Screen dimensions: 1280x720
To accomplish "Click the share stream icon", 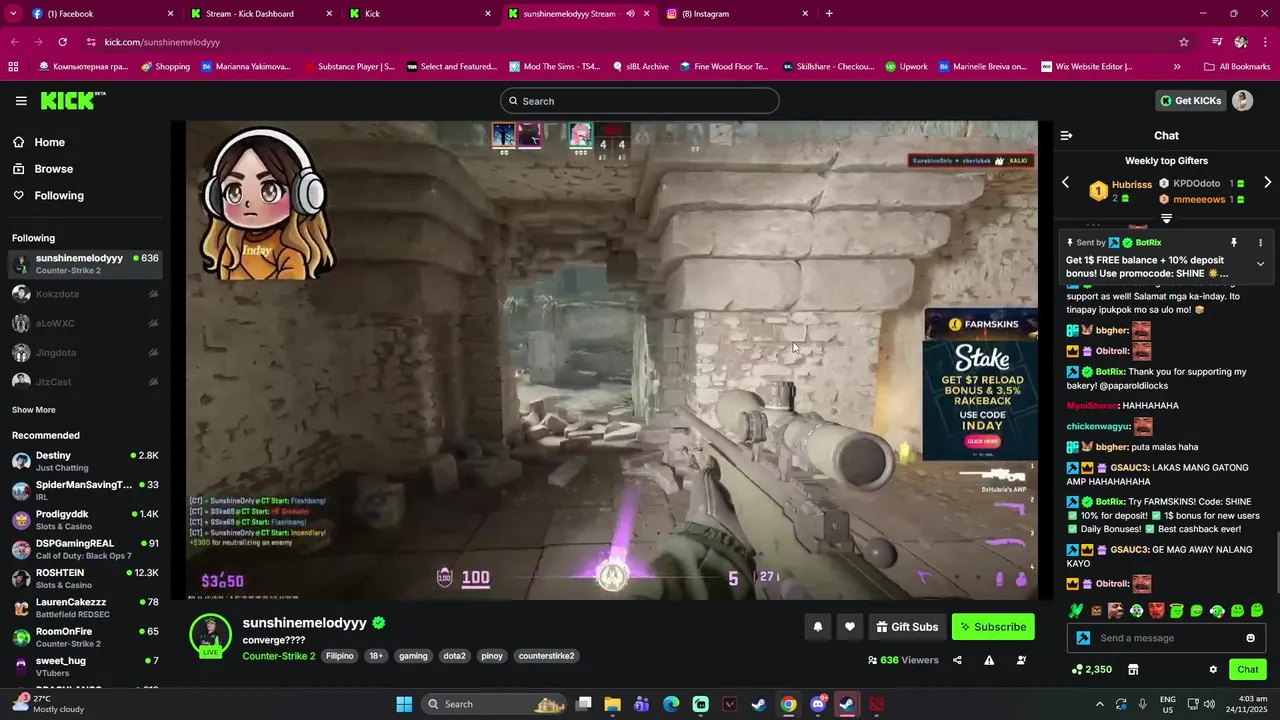I will click(x=957, y=660).
